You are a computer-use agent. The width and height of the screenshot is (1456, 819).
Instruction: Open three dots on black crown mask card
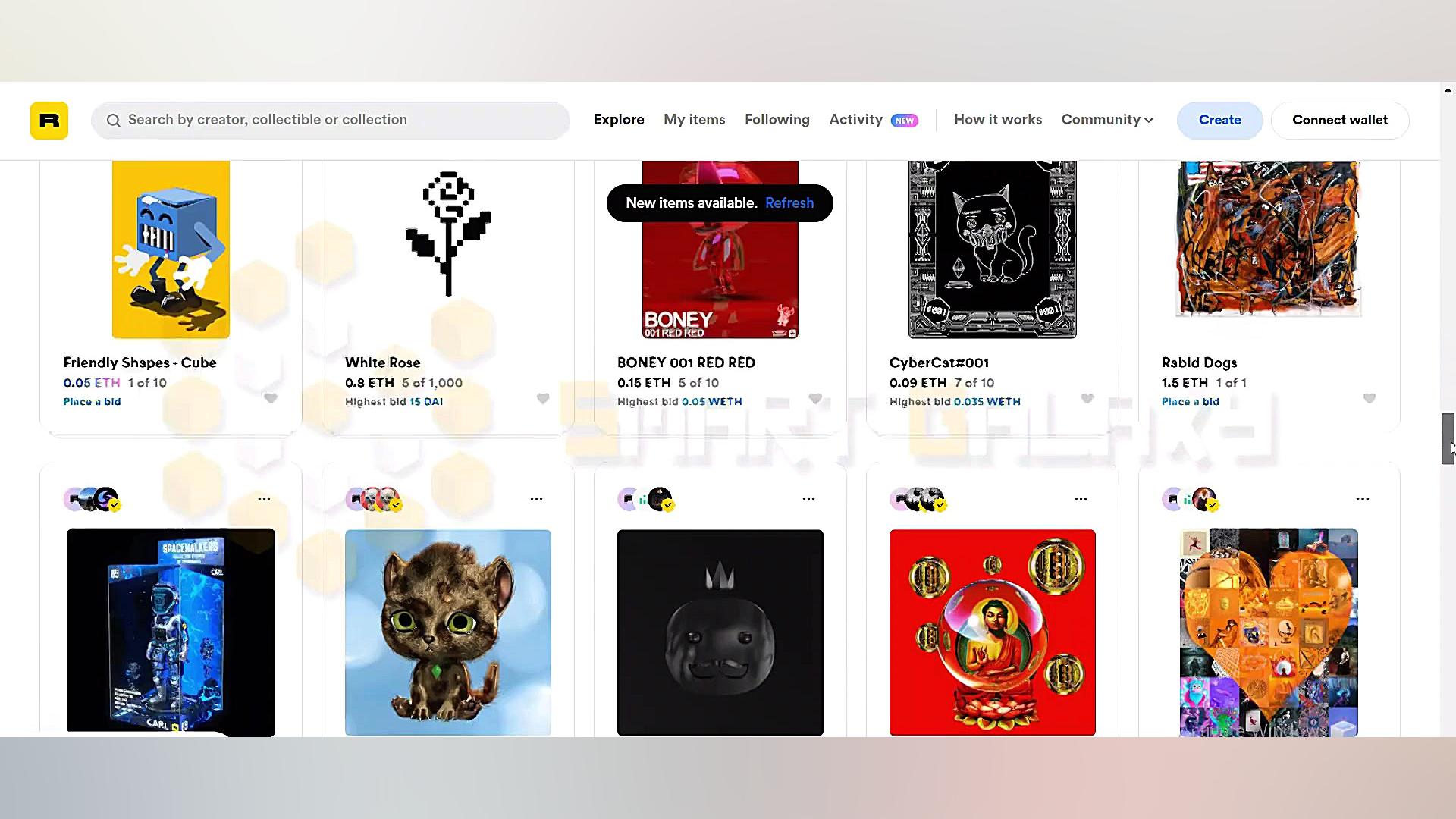pos(808,499)
